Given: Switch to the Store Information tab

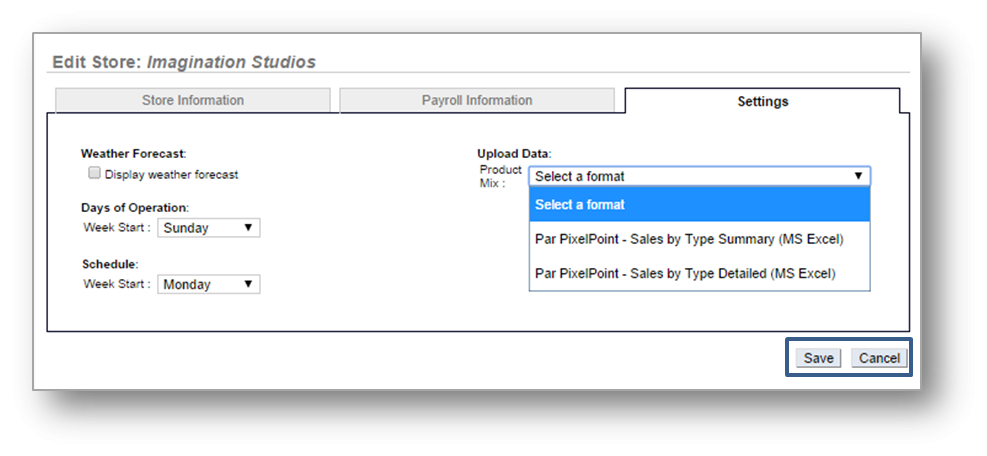Looking at the screenshot, I should point(192,100).
